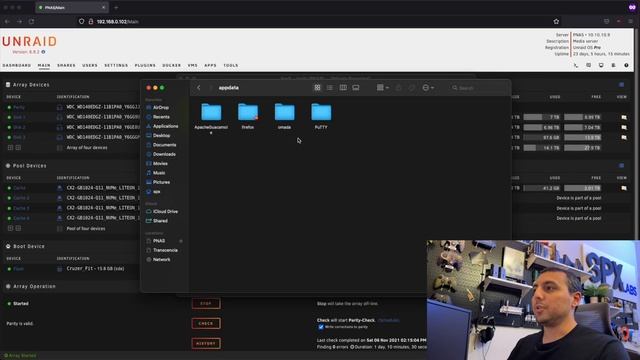
Task: Click the Finder share icon
Action: pyautogui.click(x=399, y=88)
